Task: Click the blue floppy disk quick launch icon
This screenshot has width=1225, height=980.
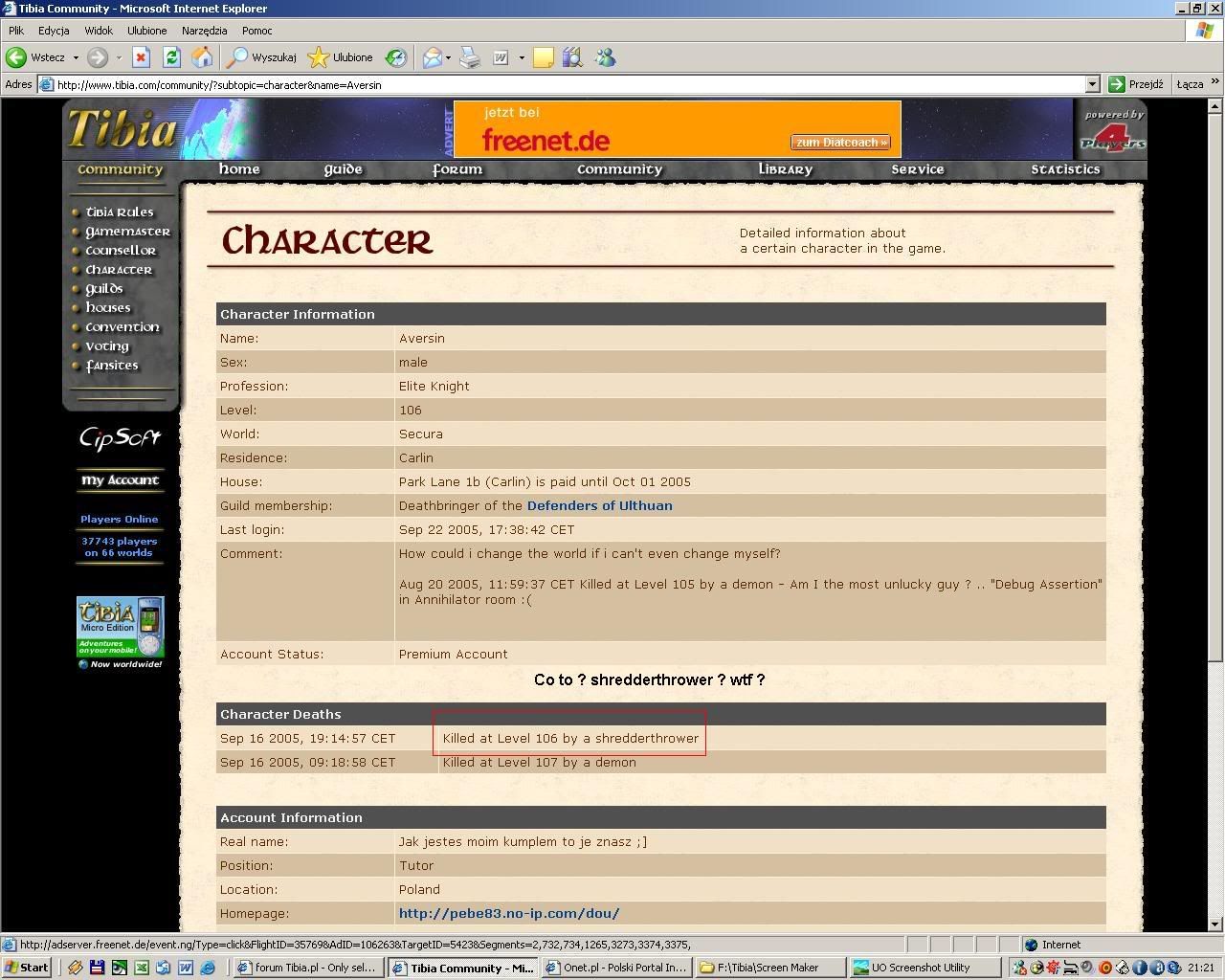Action: [97, 968]
